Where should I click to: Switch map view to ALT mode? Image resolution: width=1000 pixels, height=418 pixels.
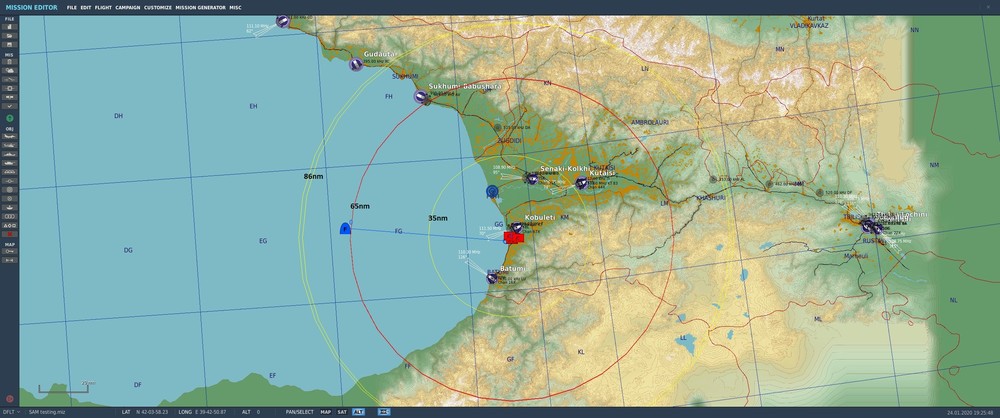tap(358, 412)
